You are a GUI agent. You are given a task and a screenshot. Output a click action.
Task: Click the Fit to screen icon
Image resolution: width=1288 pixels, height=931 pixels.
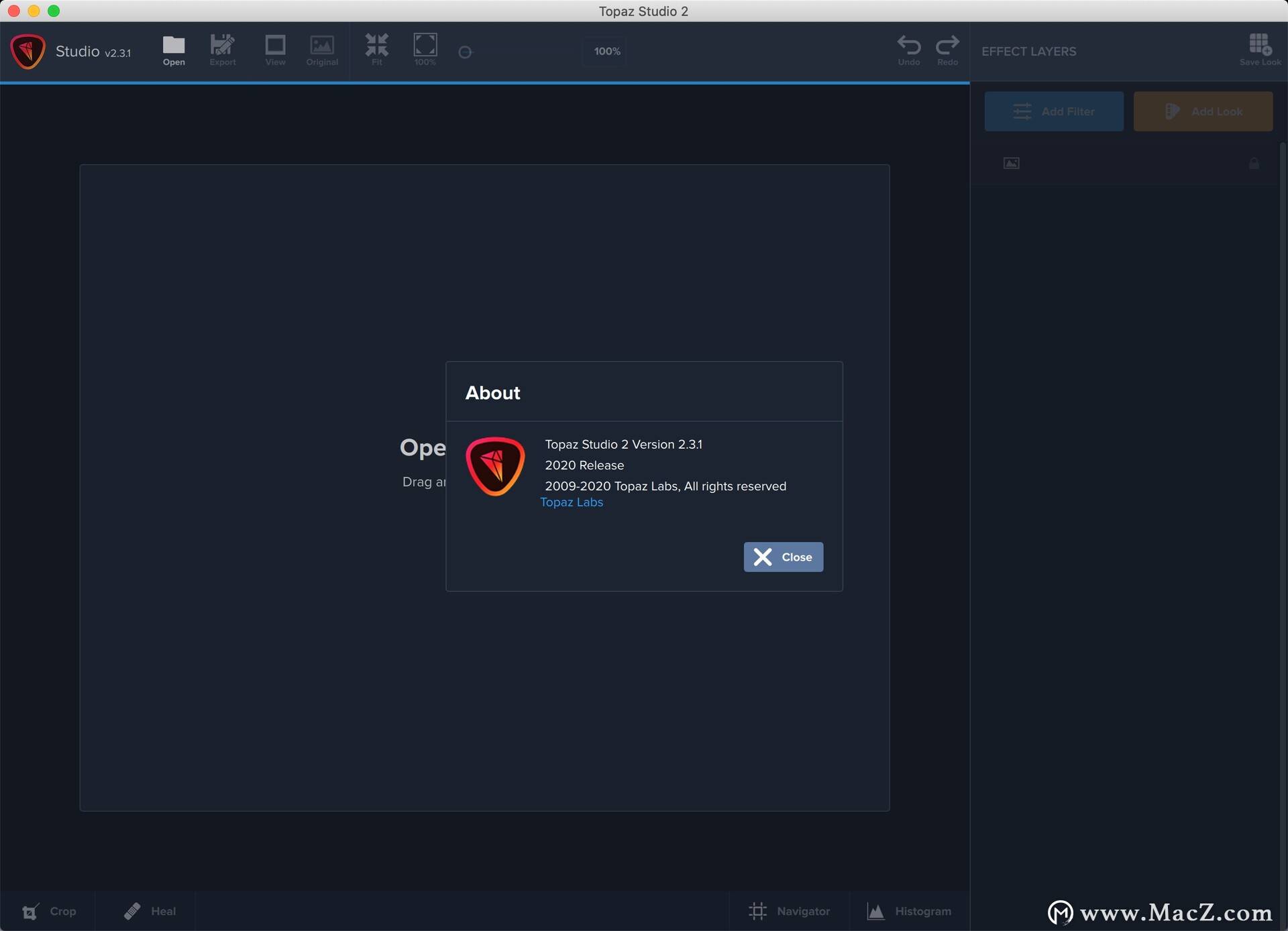(x=376, y=45)
